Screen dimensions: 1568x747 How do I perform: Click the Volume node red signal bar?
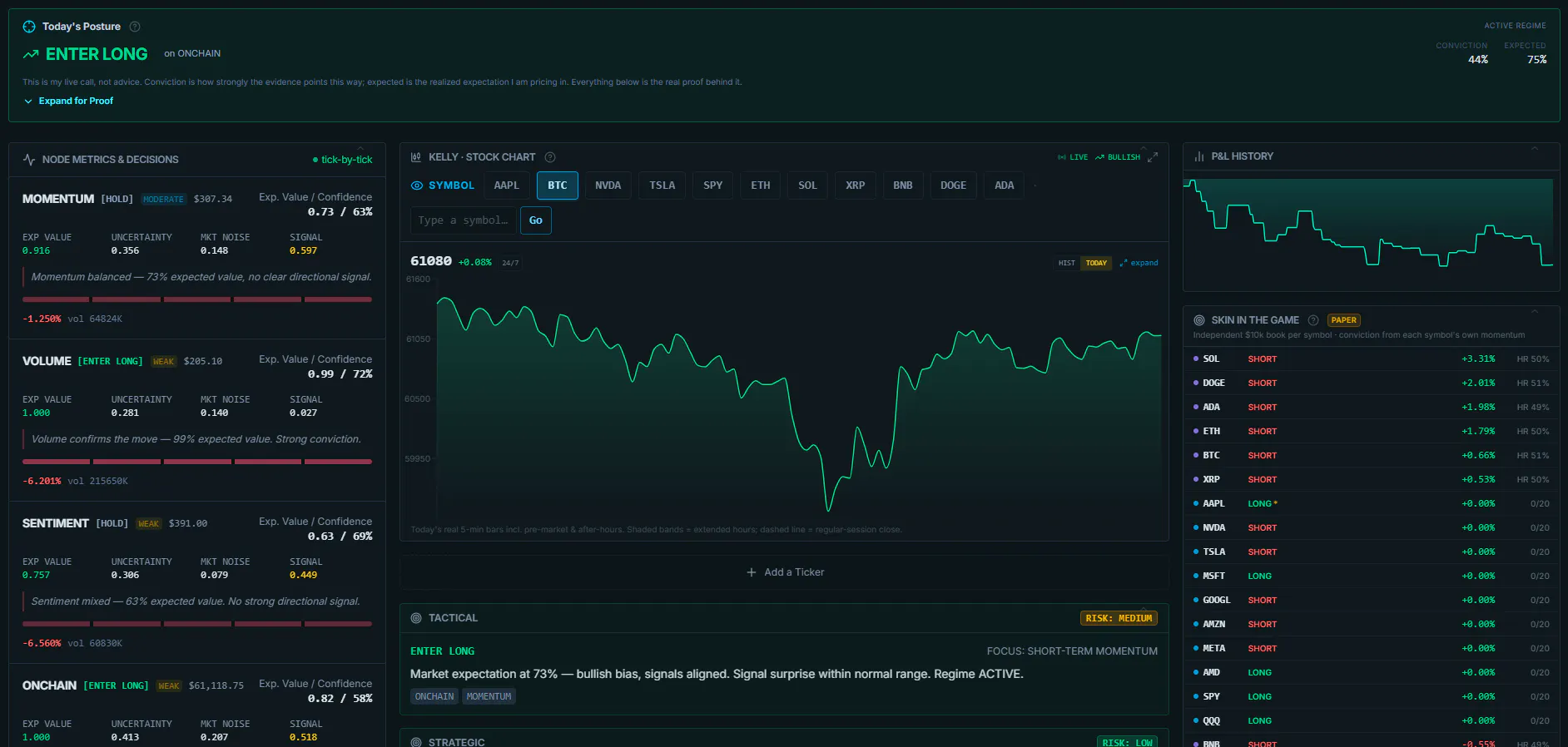pos(197,462)
